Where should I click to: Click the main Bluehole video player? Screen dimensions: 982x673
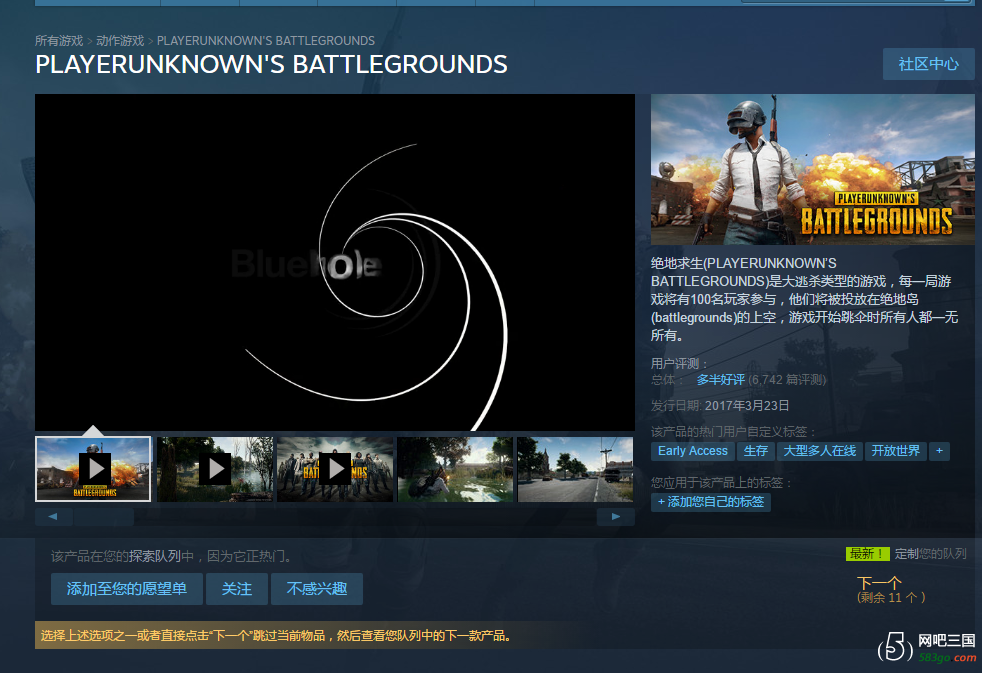click(334, 262)
